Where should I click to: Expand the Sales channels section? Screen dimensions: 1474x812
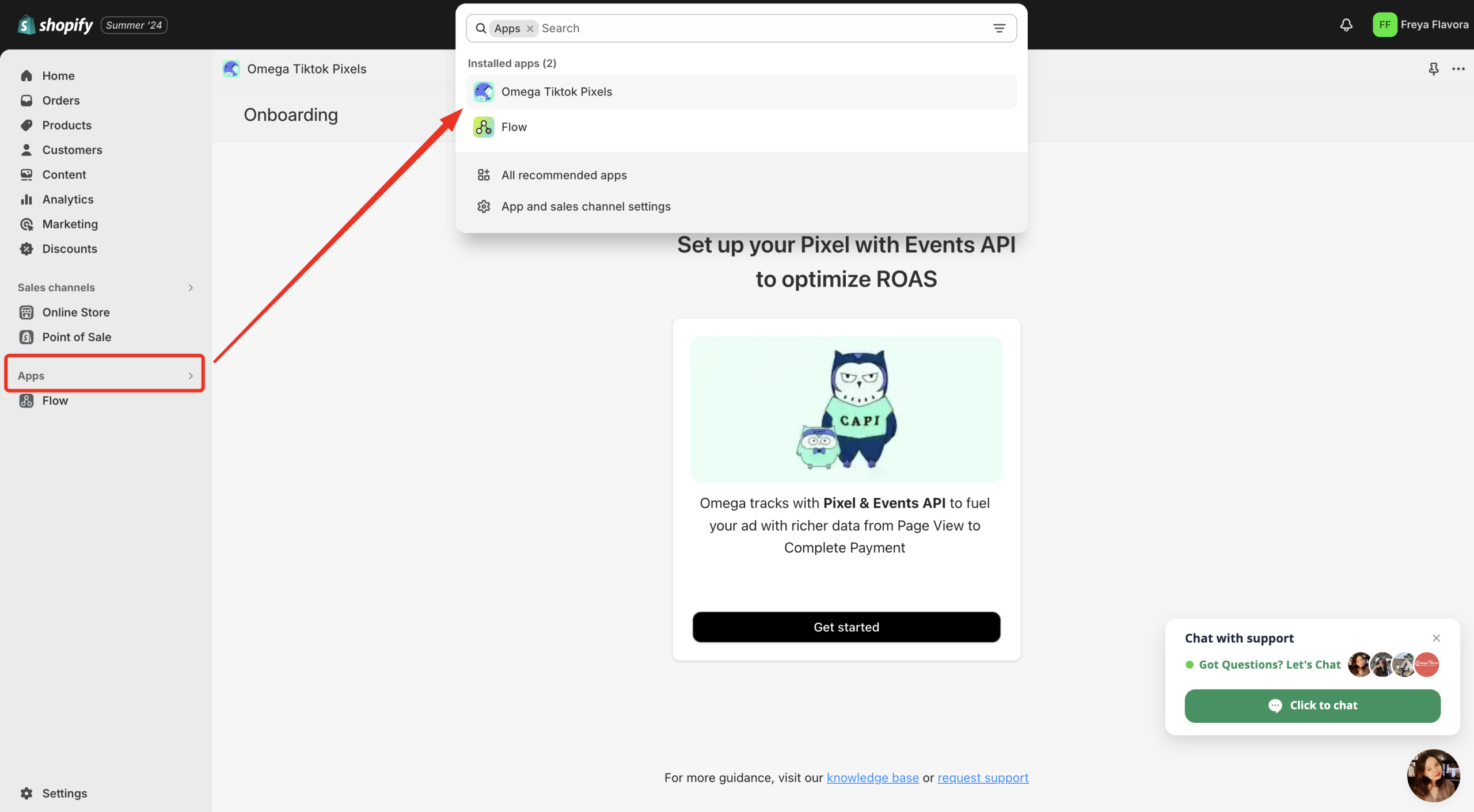click(191, 287)
